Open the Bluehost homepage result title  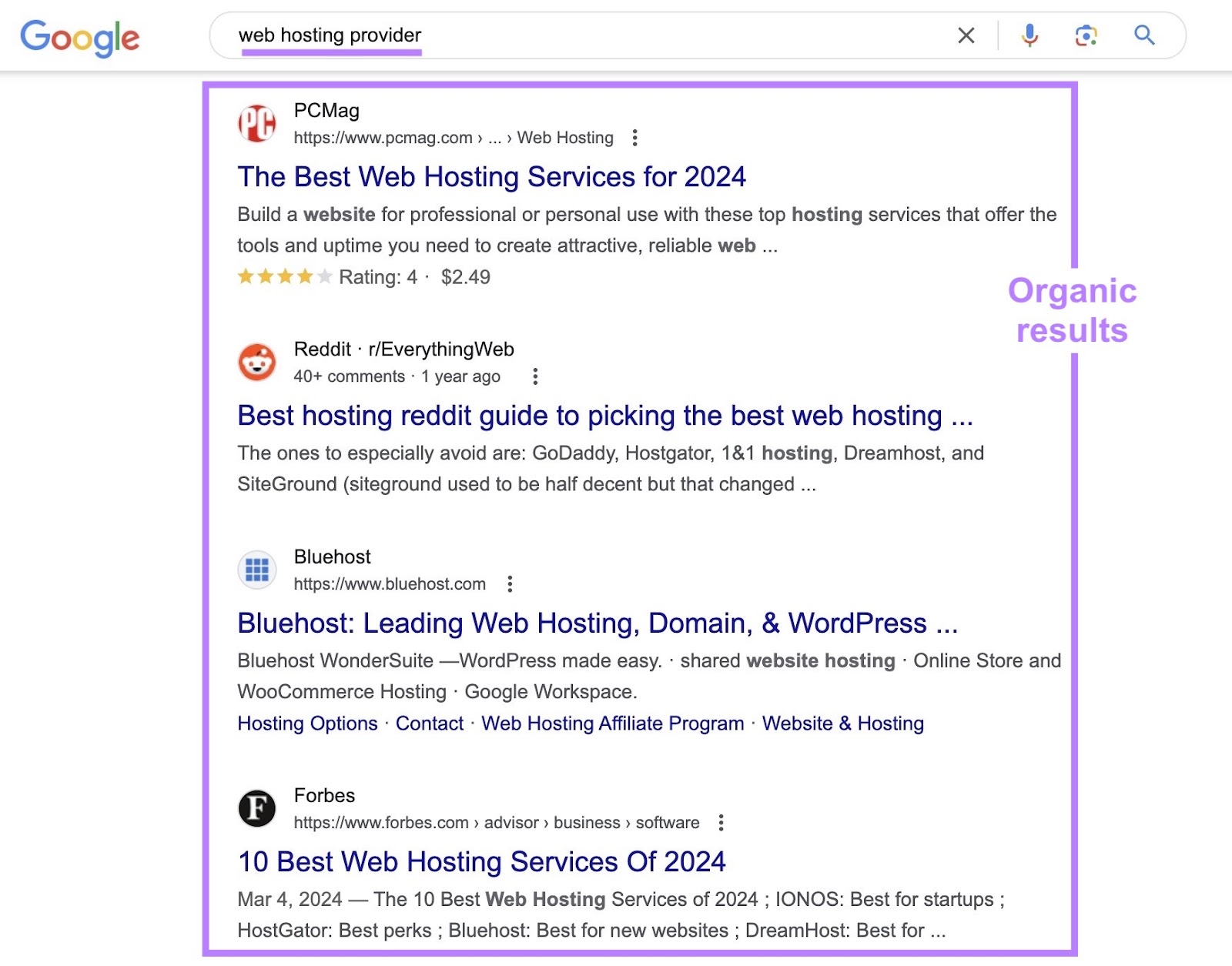pyautogui.click(x=597, y=623)
